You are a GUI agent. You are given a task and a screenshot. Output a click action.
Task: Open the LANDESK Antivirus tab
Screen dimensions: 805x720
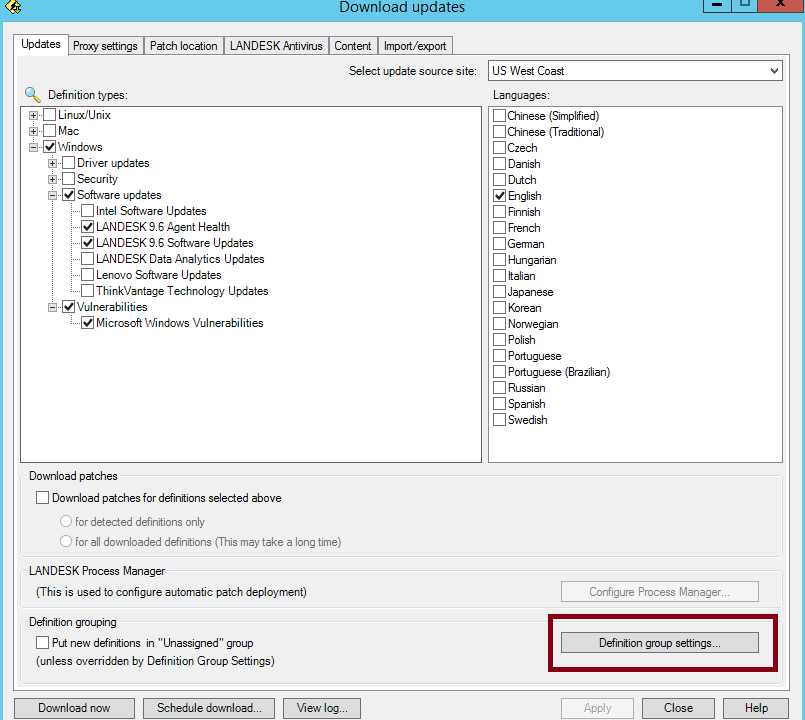(276, 45)
